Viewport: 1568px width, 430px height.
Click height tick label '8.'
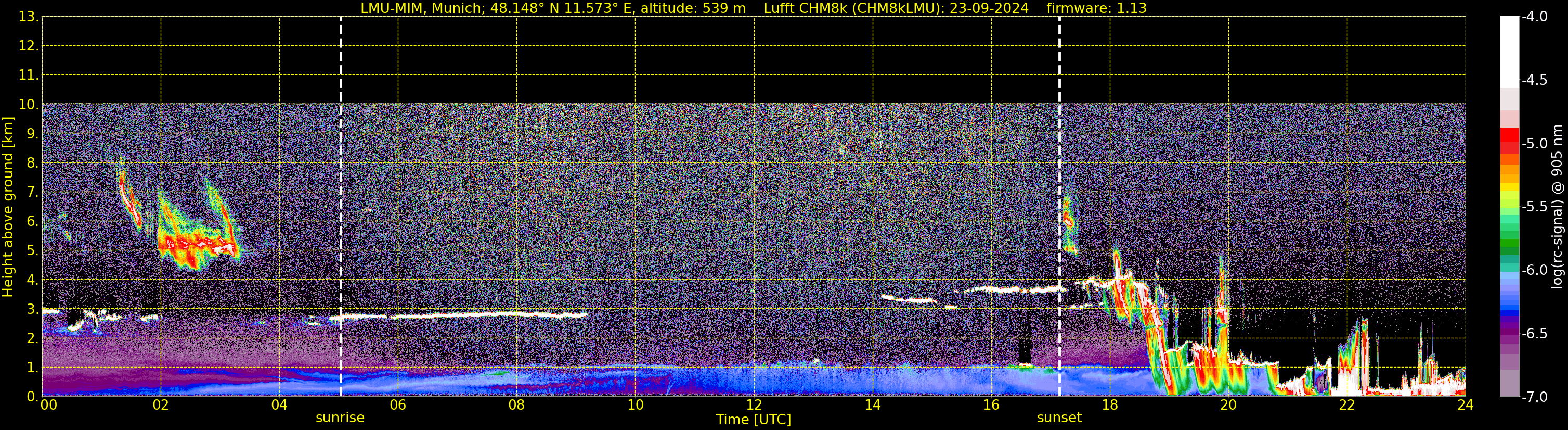pyautogui.click(x=32, y=163)
